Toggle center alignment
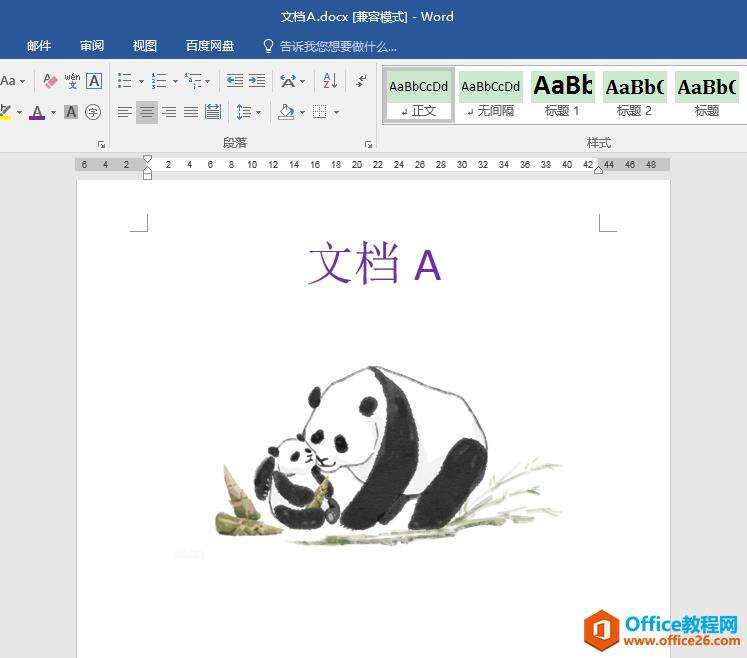Image resolution: width=747 pixels, height=658 pixels. [147, 112]
